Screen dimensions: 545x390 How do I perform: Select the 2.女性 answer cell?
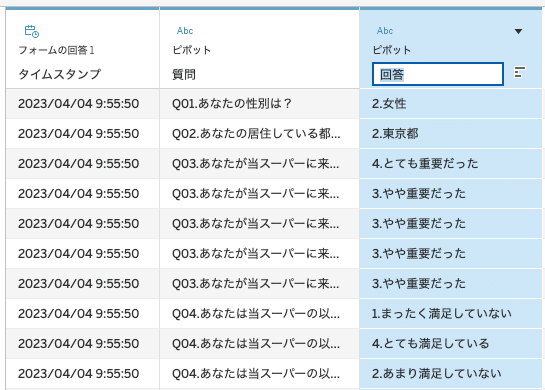[x=450, y=104]
